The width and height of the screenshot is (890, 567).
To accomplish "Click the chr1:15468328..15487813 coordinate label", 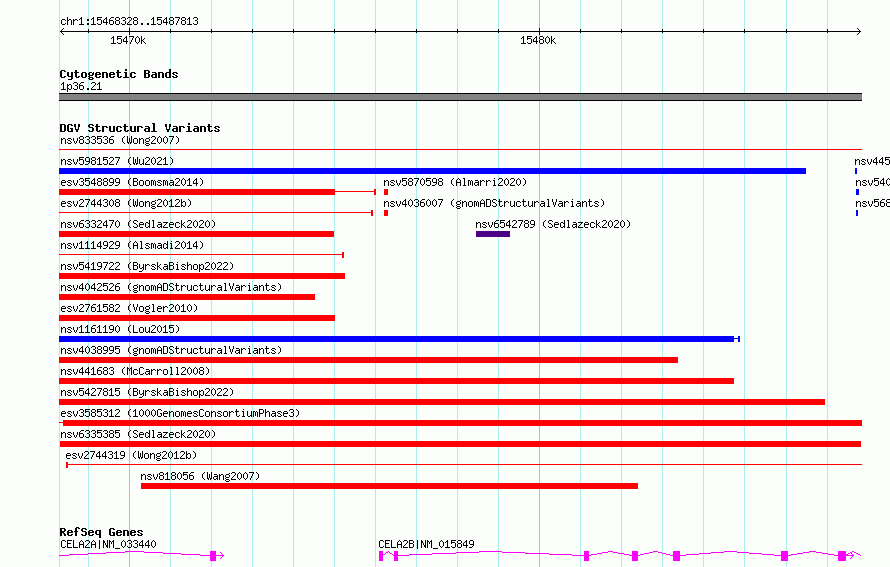I will click(129, 21).
